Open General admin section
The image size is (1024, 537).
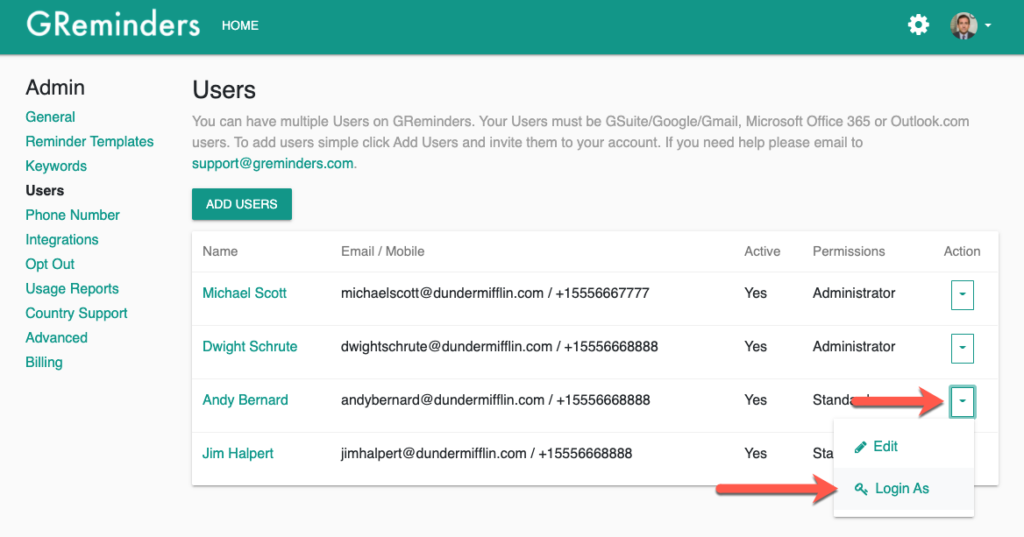coord(50,117)
